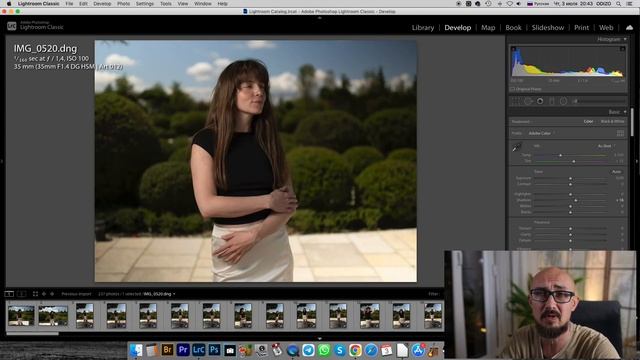Launch WhatsApp from the Dock
This screenshot has width=640, height=360.
324,350
